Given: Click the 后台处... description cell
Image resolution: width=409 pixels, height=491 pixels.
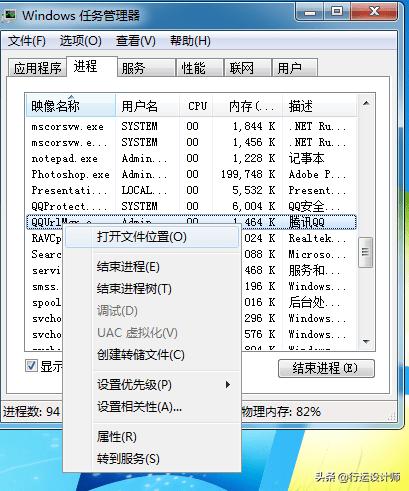Looking at the screenshot, I should tap(314, 302).
